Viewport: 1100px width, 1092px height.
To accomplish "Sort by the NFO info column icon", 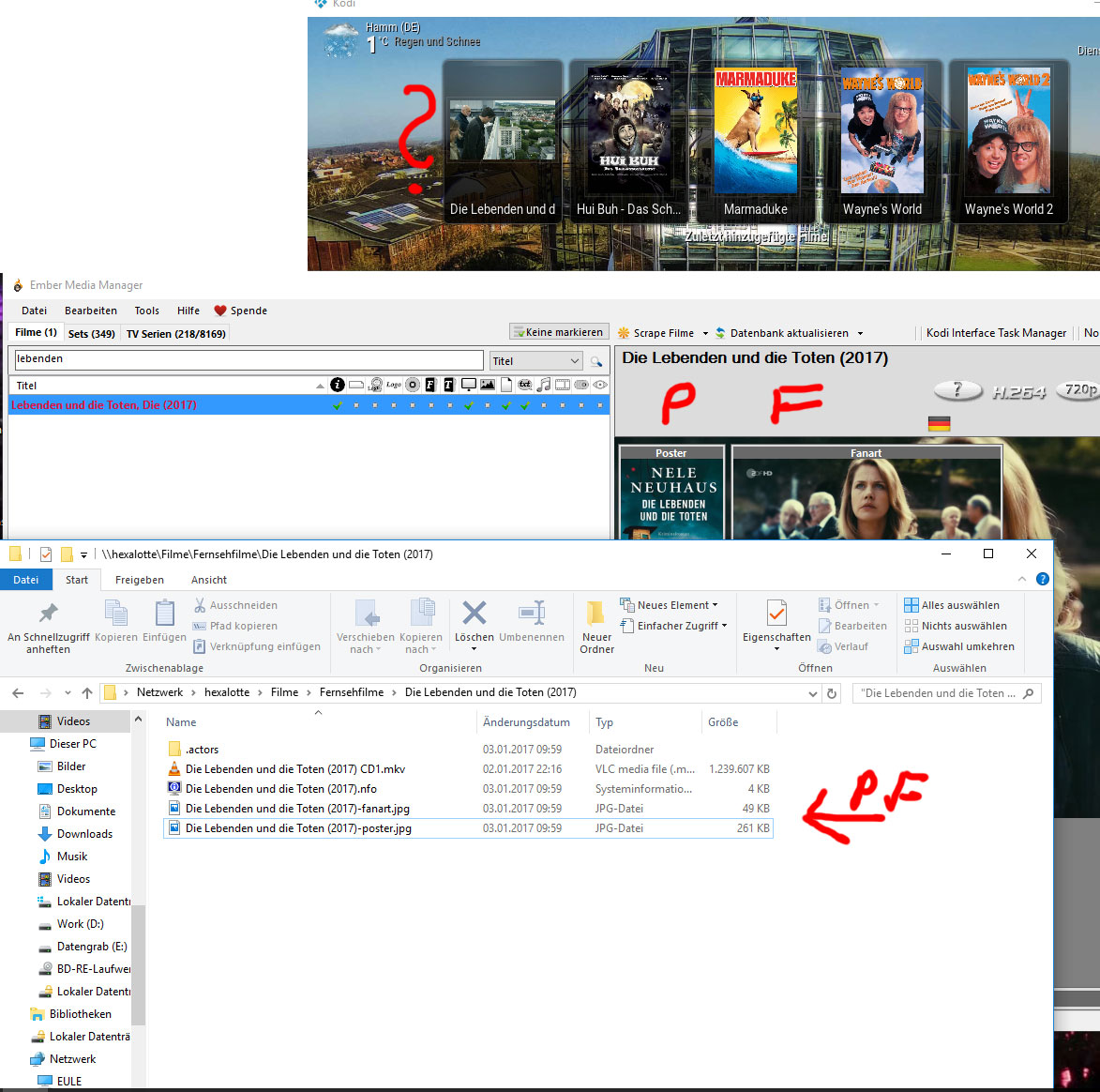I will pyautogui.click(x=338, y=385).
